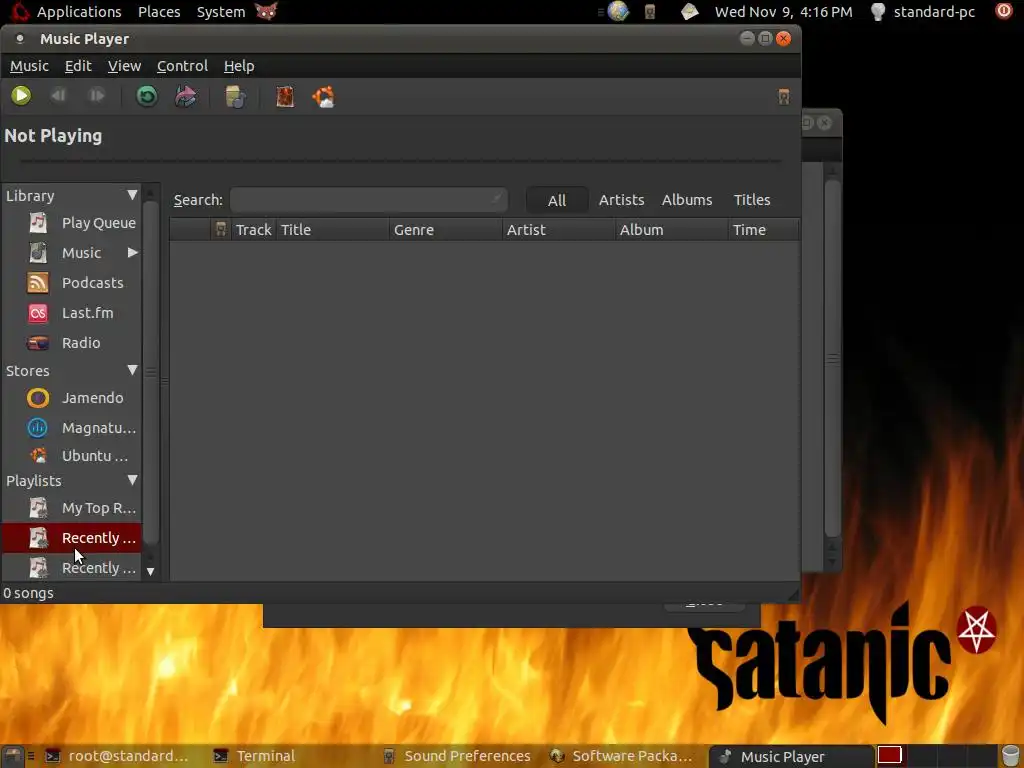The height and width of the screenshot is (768, 1024).
Task: Click the mail envelope indicator icon
Action: click(x=690, y=12)
